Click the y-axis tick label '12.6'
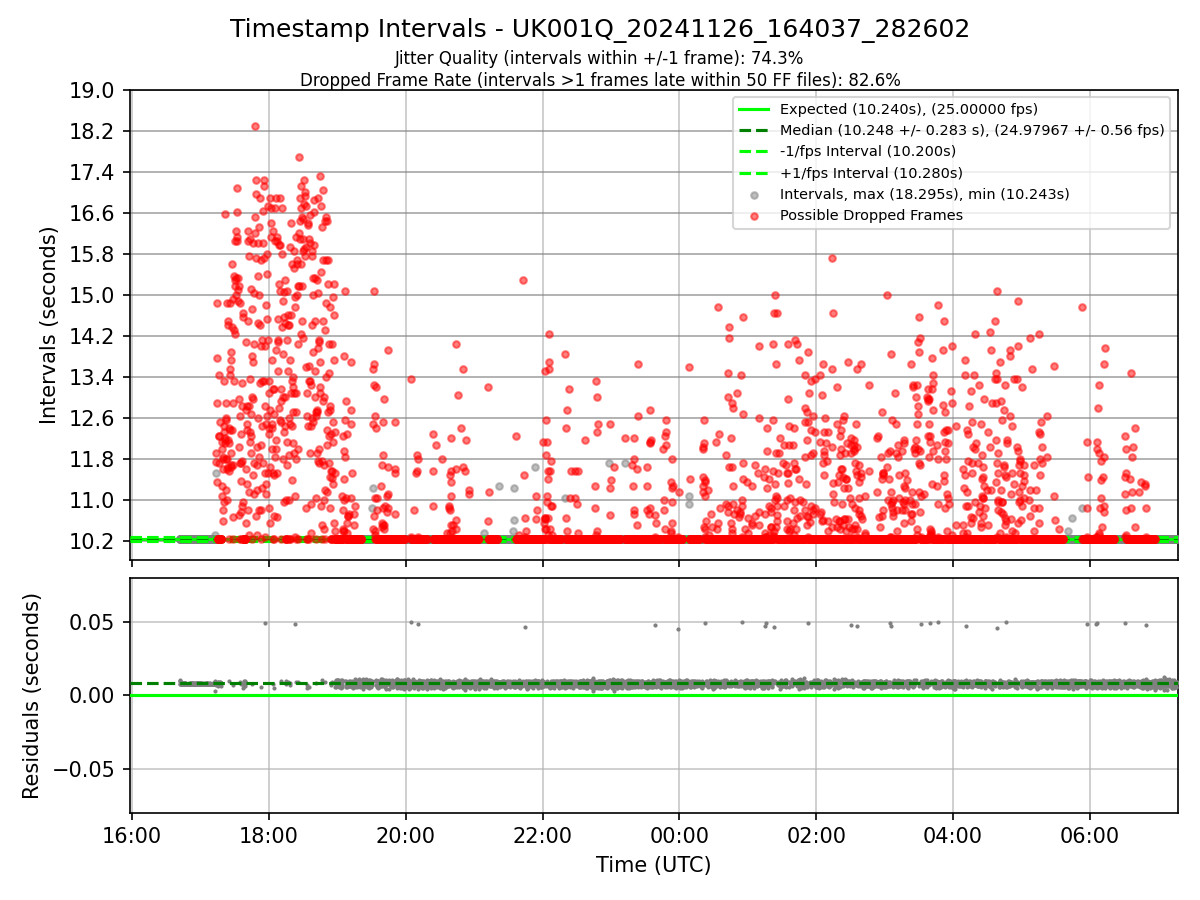Viewport: 1200px width, 900px height. pyautogui.click(x=92, y=418)
